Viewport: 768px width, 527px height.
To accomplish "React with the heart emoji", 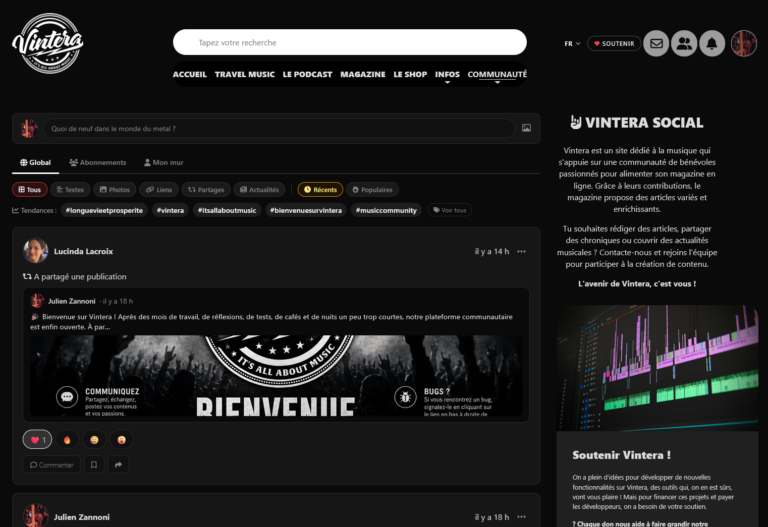I will 37,439.
